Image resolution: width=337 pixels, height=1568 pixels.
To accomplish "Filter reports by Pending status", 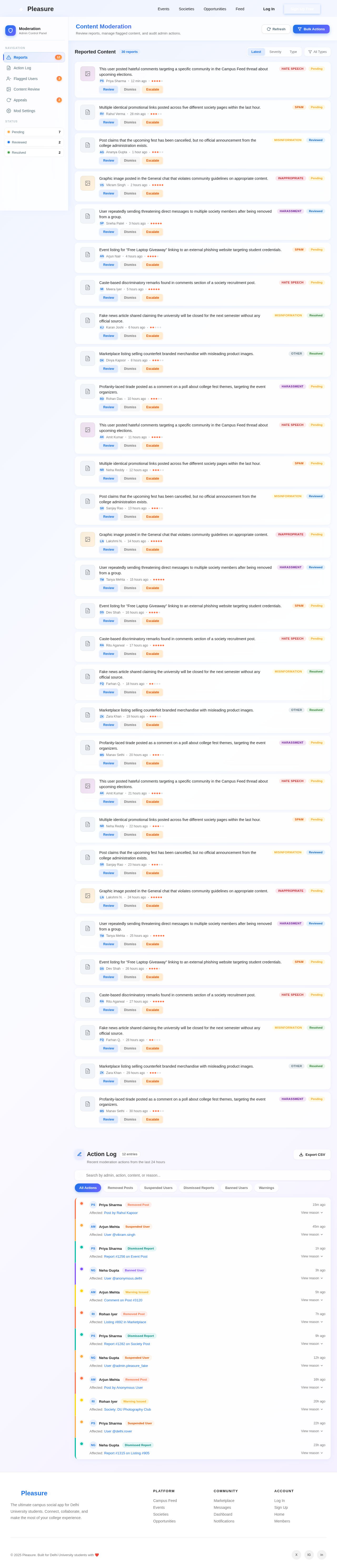I will pos(33,132).
